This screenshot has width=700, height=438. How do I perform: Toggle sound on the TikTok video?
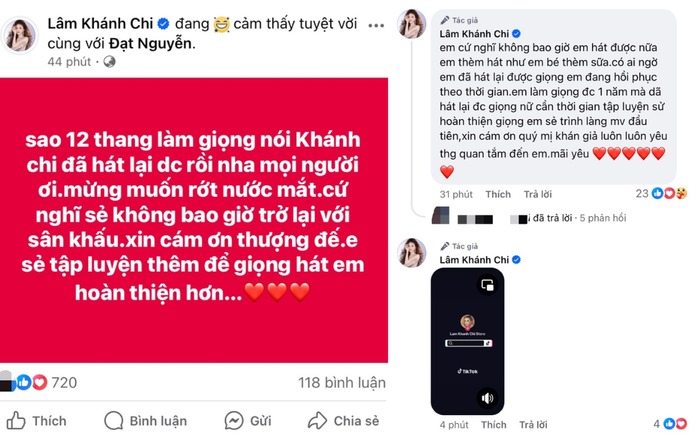tap(487, 397)
